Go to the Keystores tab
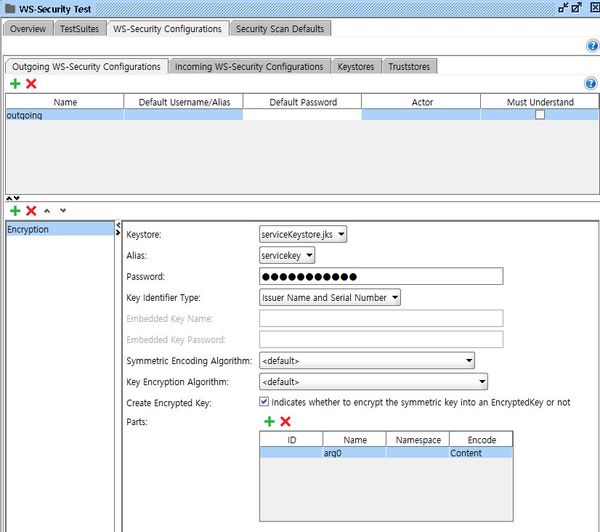The height and width of the screenshot is (532, 600). (x=357, y=66)
